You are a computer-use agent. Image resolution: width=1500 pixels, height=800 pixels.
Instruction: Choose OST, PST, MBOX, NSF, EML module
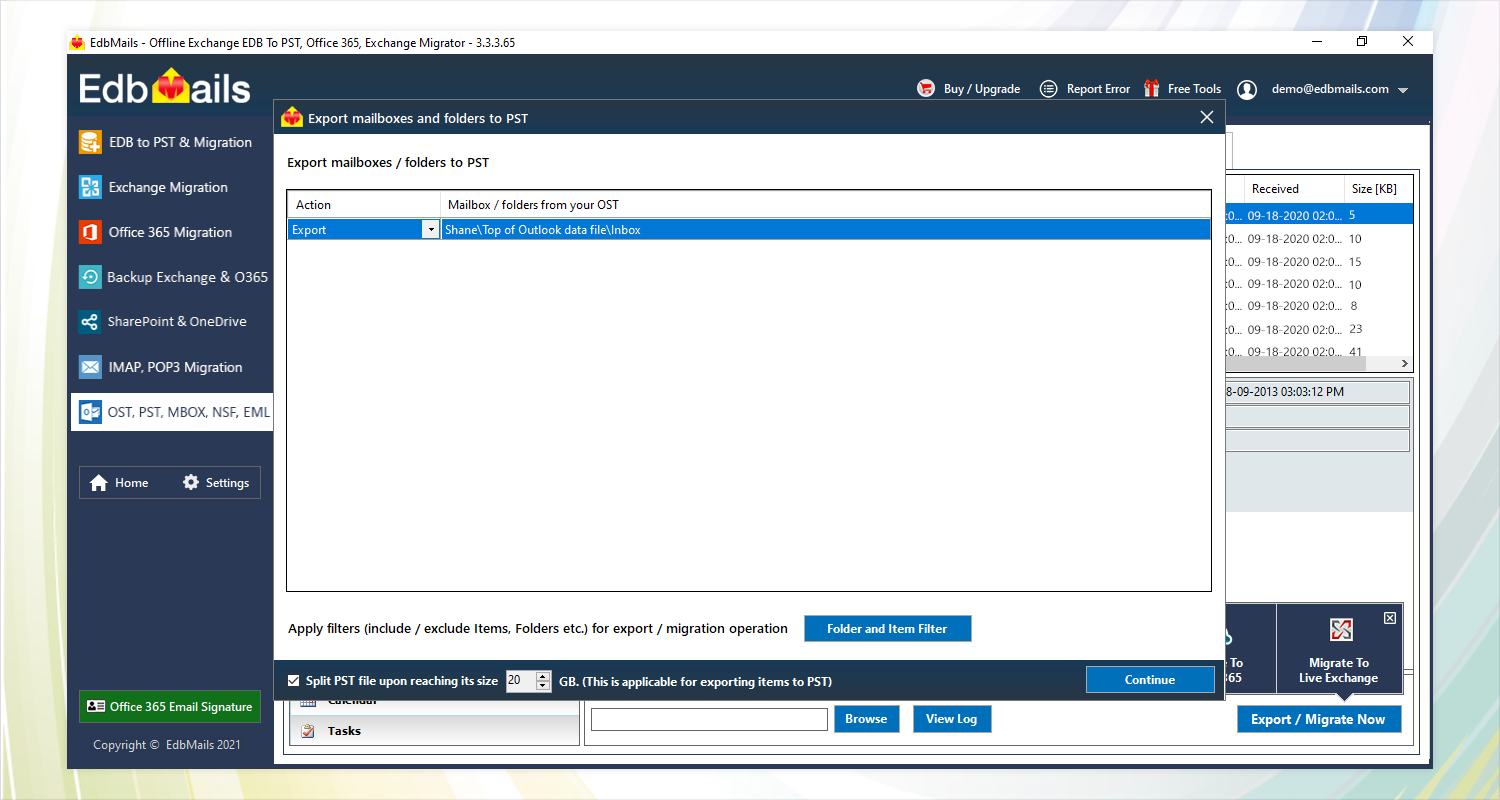171,412
